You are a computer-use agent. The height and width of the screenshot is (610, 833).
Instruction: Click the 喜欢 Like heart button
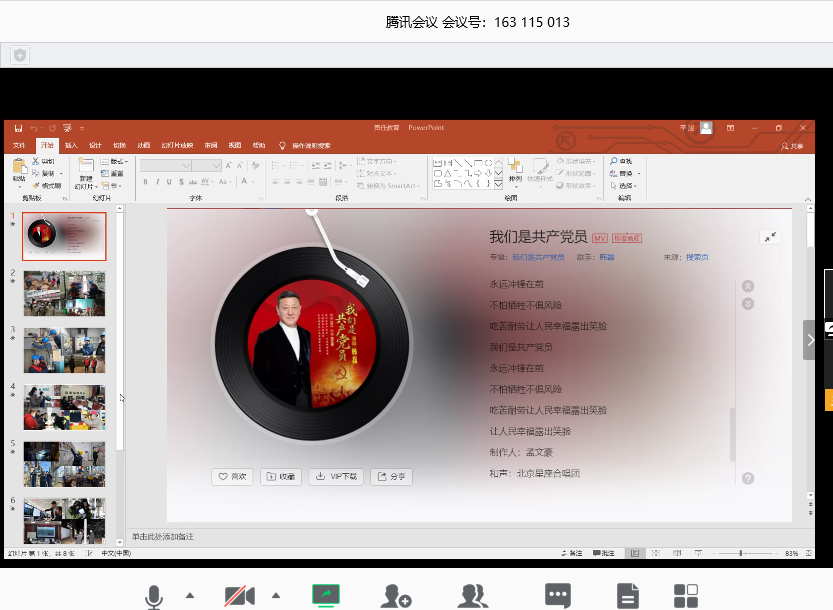[x=232, y=477]
